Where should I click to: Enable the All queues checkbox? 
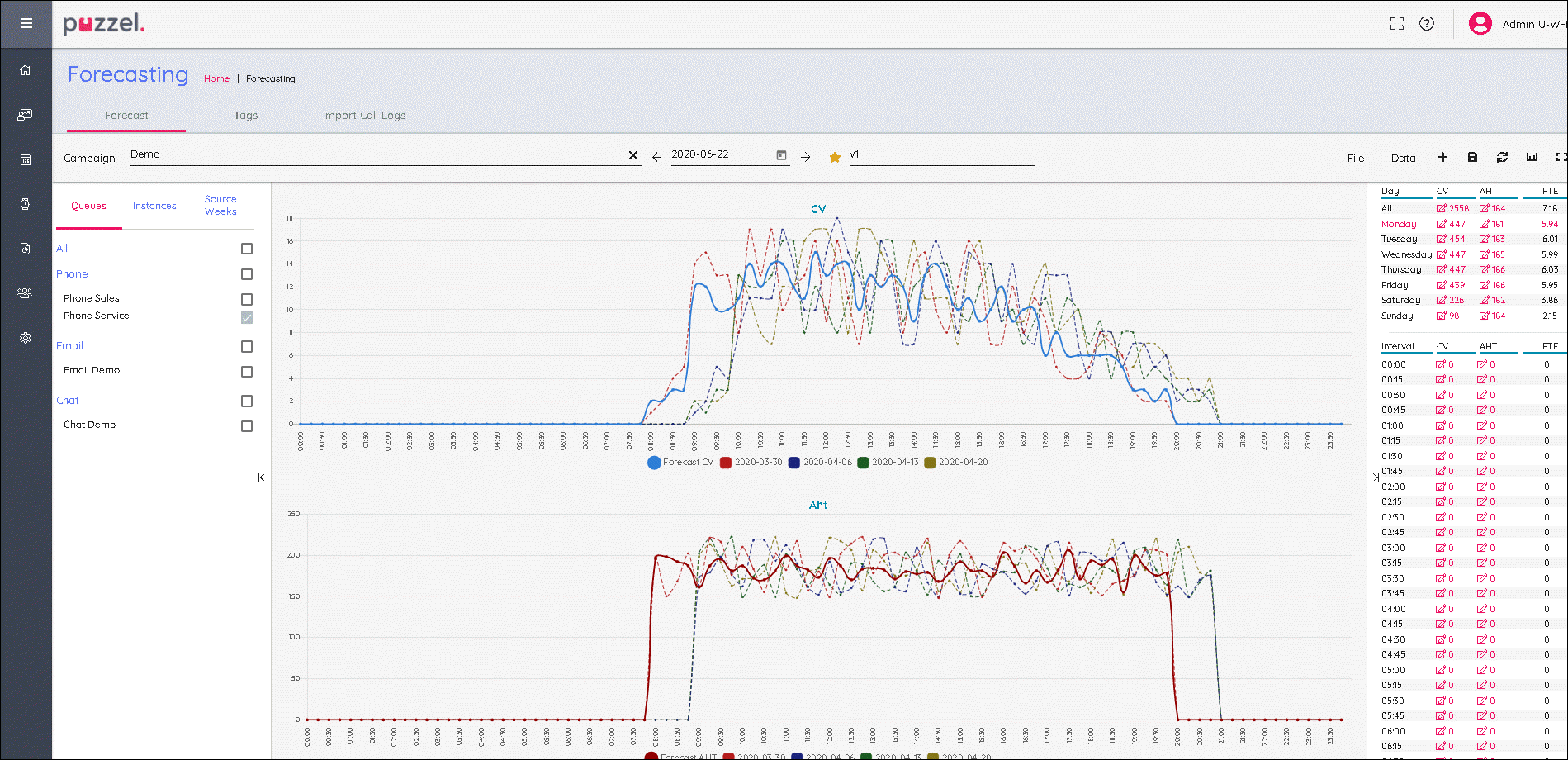click(x=247, y=249)
